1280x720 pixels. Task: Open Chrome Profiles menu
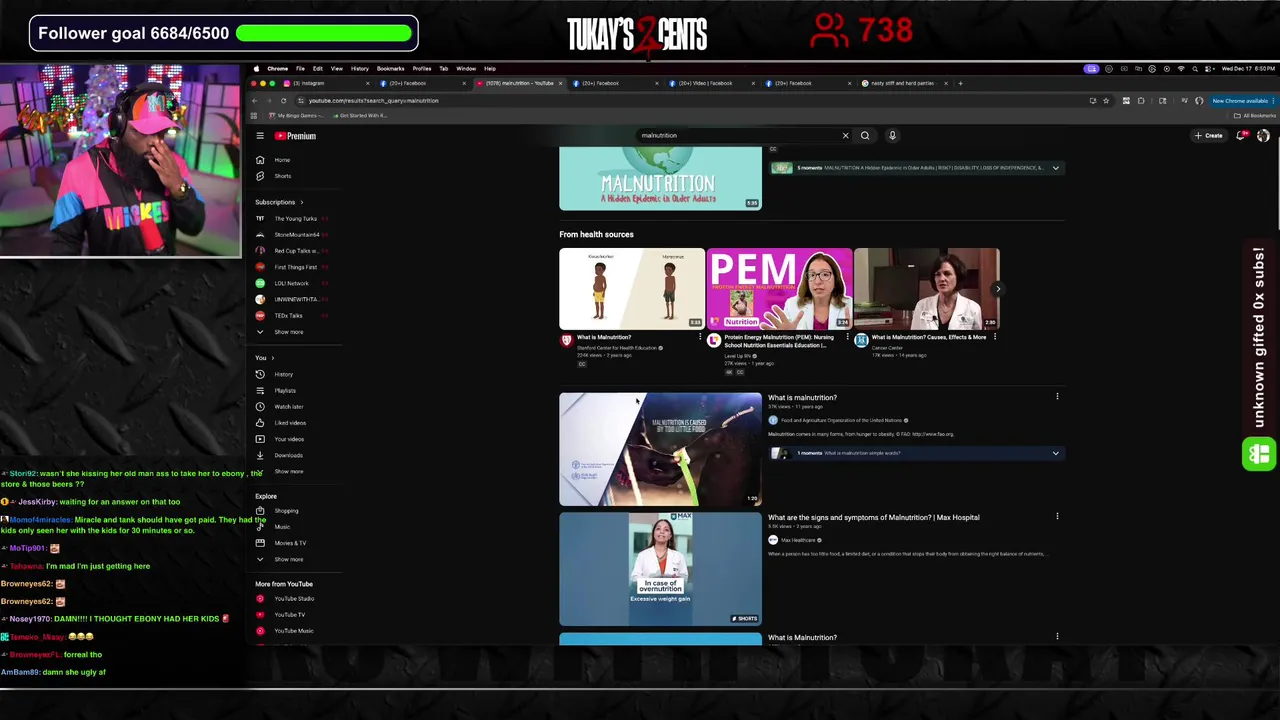(422, 69)
